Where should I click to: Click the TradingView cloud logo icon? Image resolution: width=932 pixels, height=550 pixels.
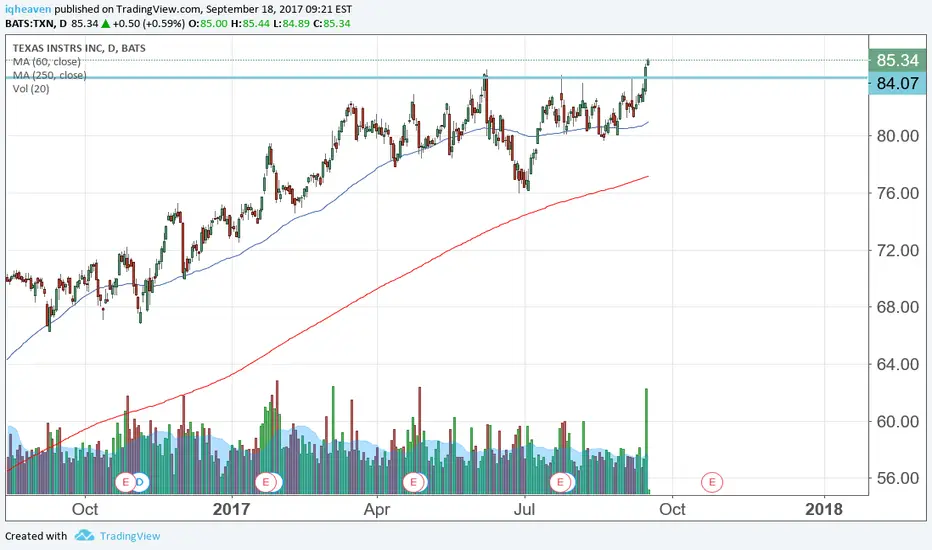click(84, 535)
